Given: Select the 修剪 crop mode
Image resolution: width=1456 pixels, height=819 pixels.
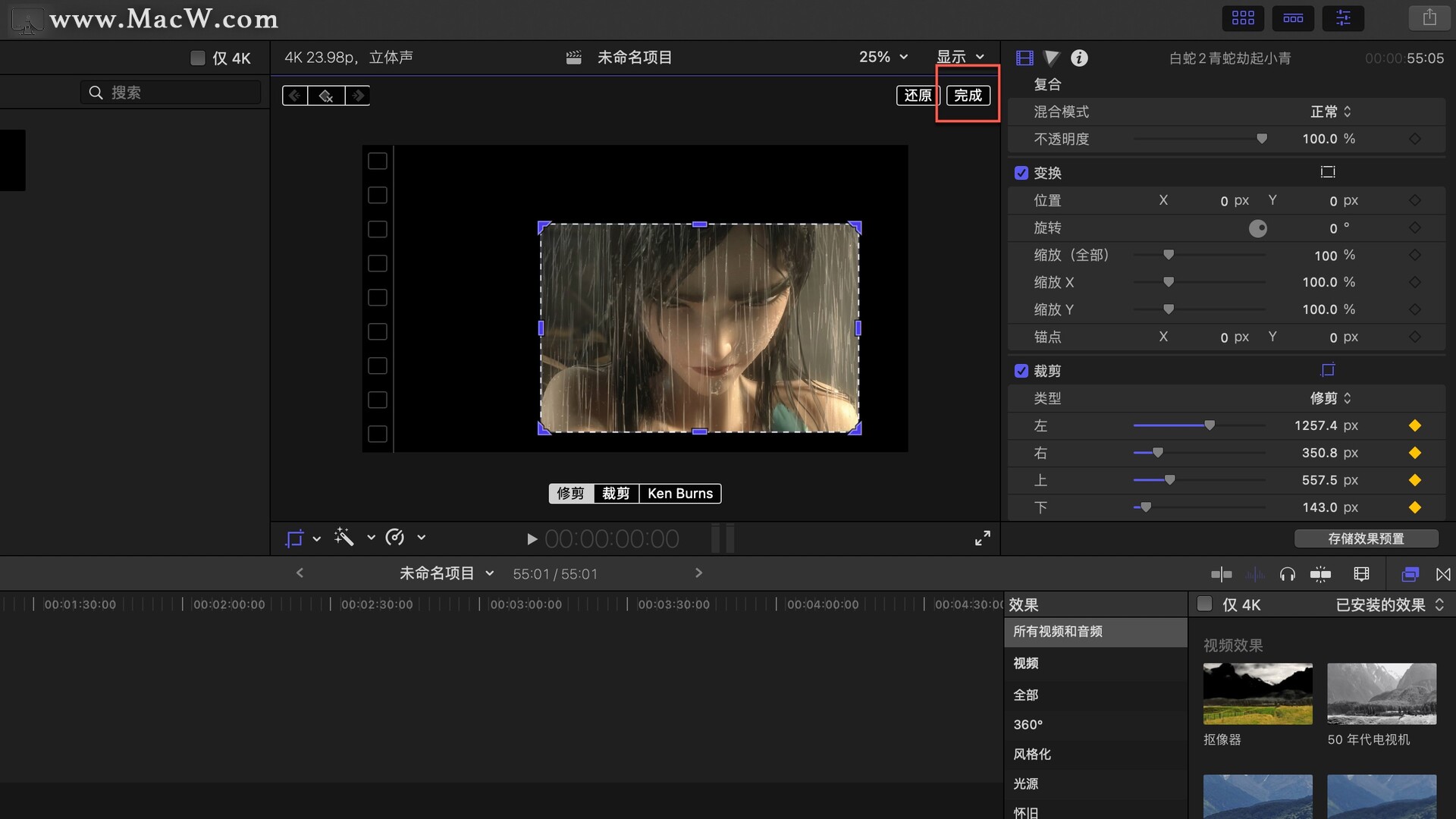Looking at the screenshot, I should point(571,494).
